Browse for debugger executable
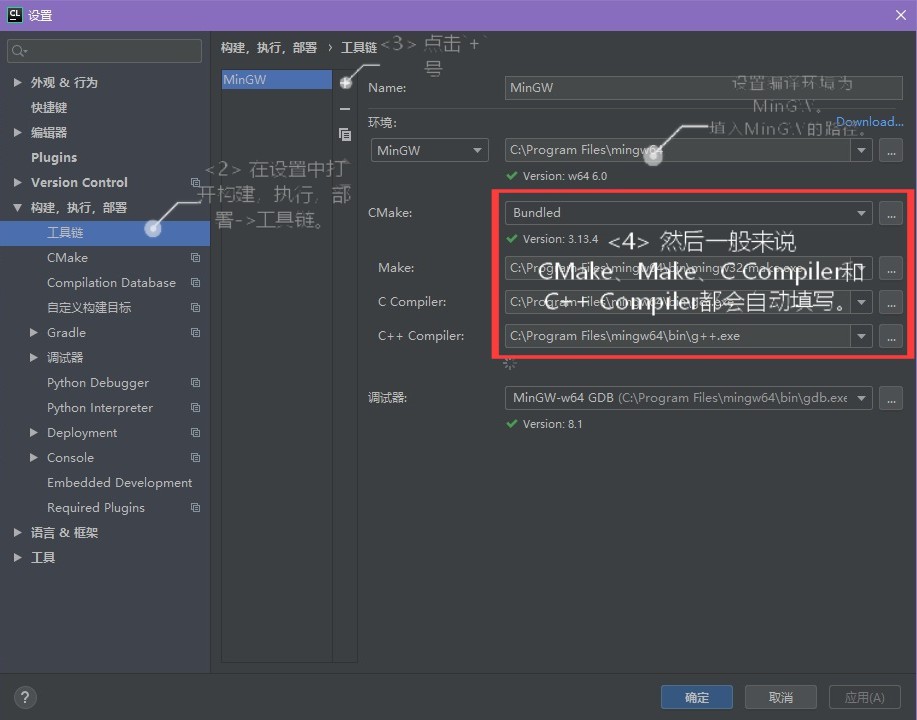The height and width of the screenshot is (720, 917). point(891,398)
